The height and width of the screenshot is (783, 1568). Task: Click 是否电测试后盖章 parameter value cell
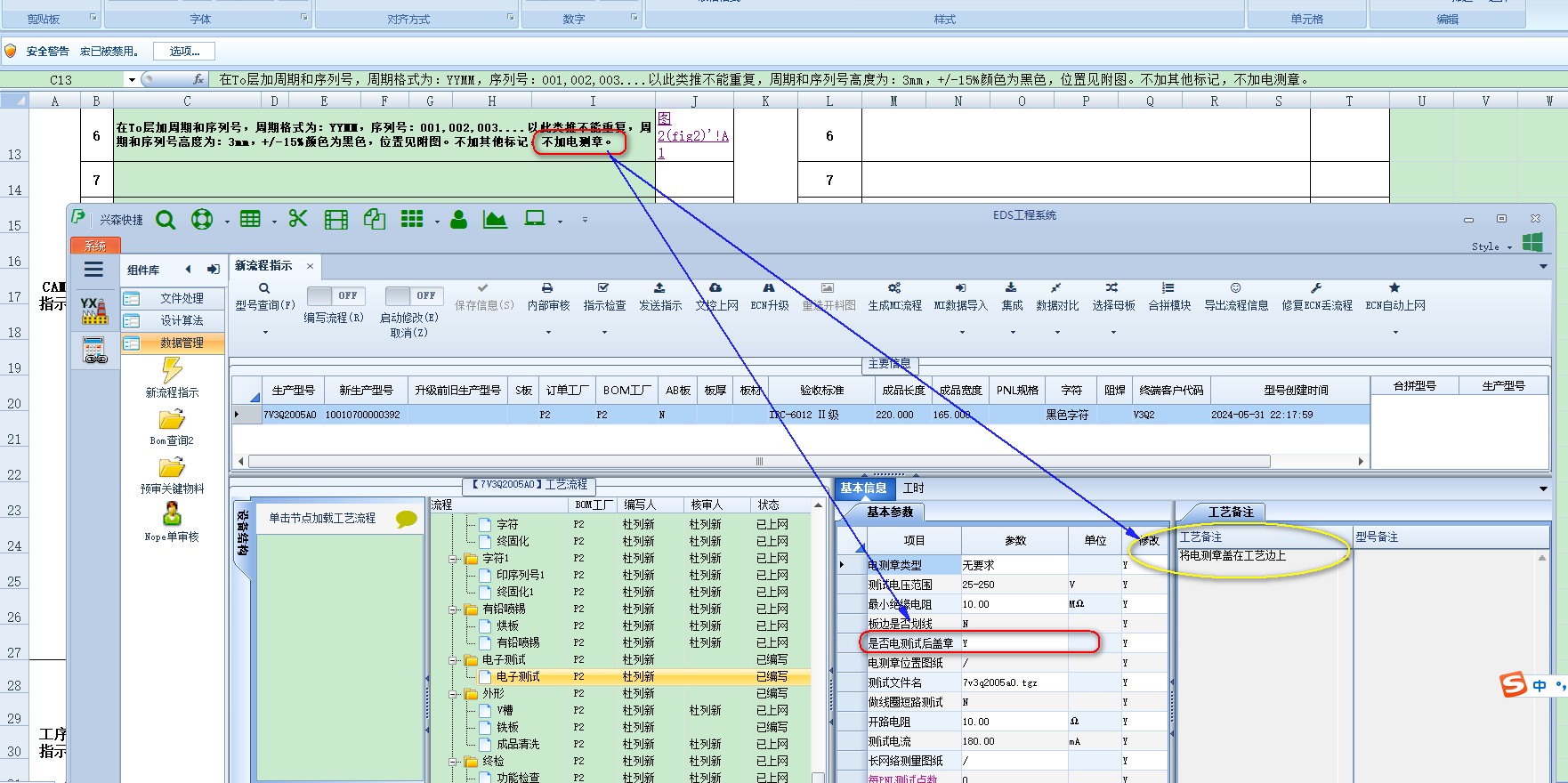click(1014, 643)
